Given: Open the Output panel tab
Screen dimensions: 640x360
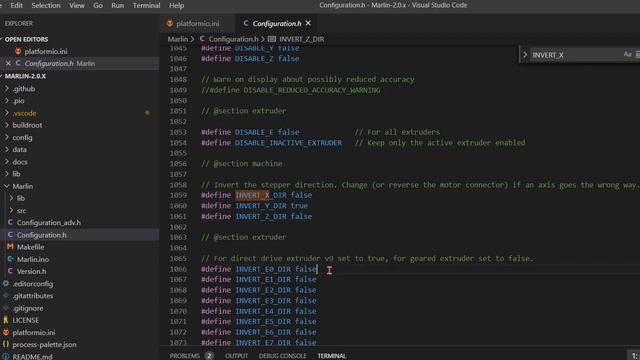Looking at the screenshot, I should click(236, 356).
